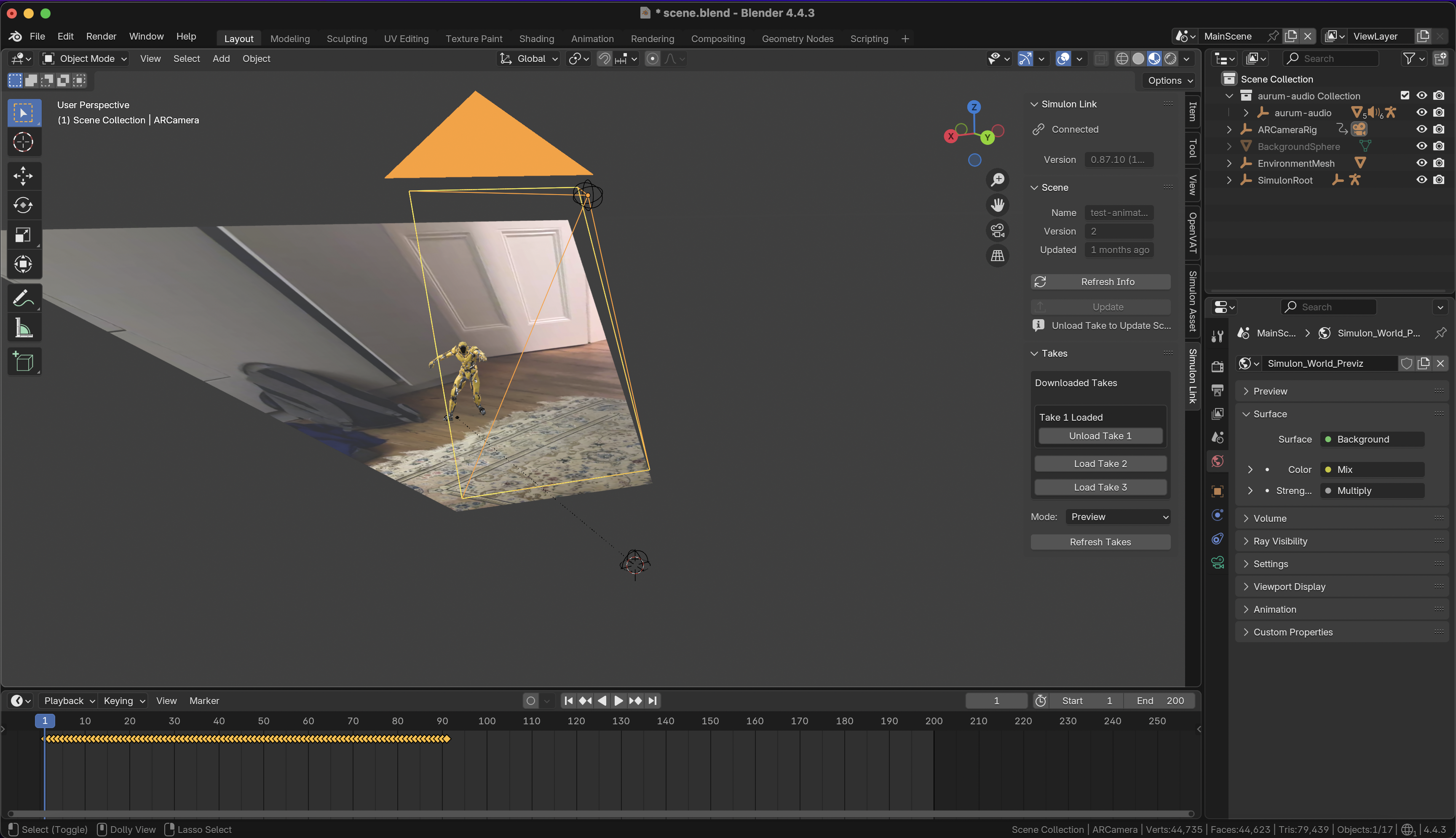Click the Add Cube tool

[23, 361]
